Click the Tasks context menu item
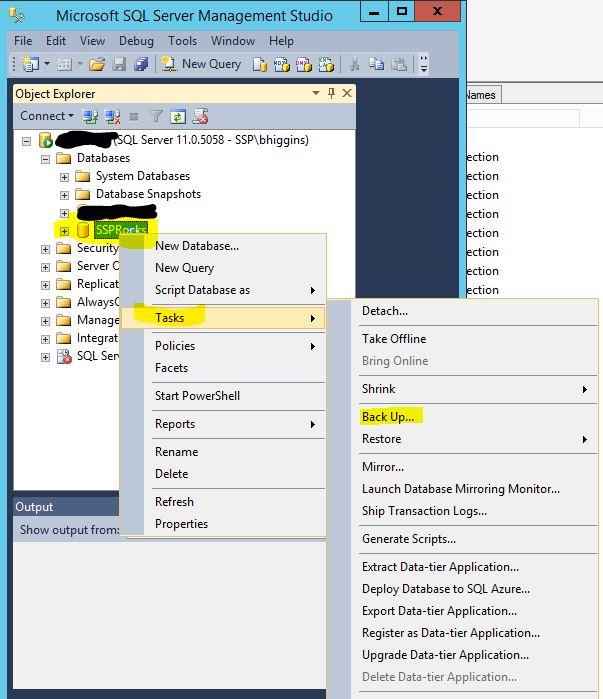The image size is (603, 699). pos(223,318)
